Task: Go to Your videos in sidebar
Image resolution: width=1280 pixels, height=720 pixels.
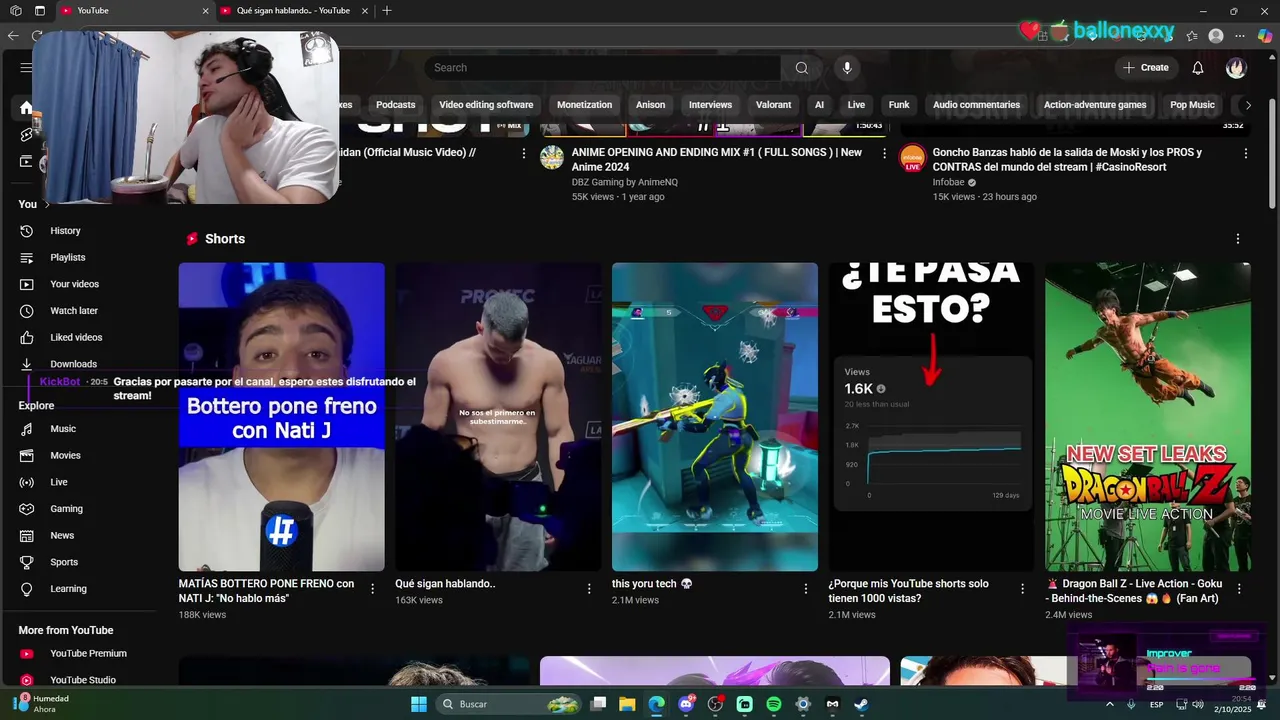Action: click(74, 284)
